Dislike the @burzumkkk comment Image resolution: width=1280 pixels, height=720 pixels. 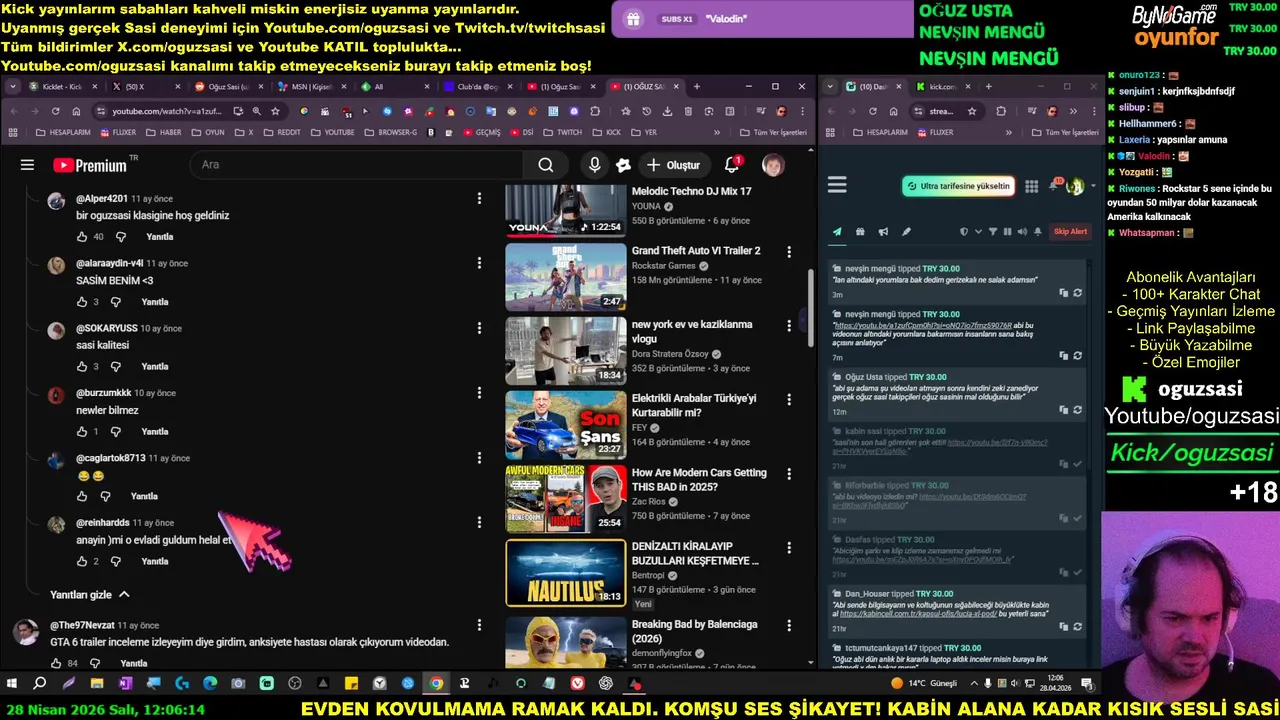(x=116, y=432)
